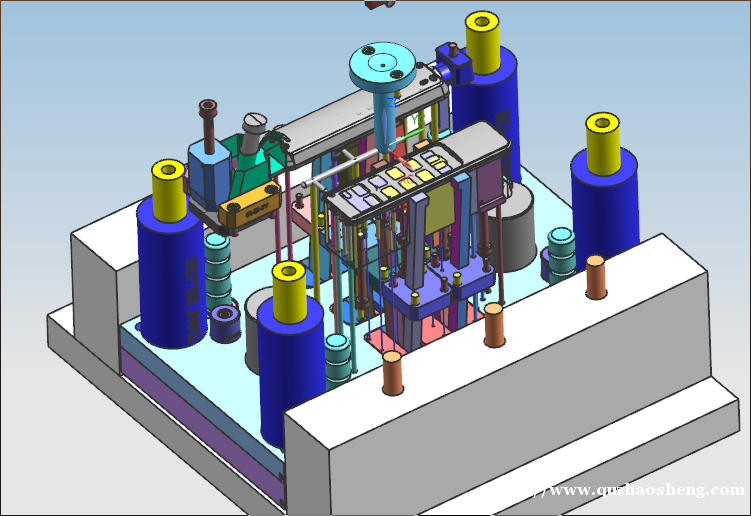Select the cyan locating ring disc on top
The image size is (751, 516).
click(382, 66)
